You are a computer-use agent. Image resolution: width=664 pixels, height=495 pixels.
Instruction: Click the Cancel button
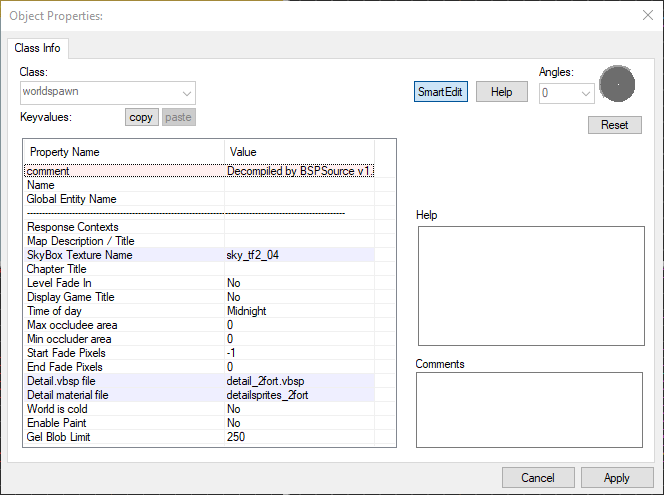coord(538,478)
